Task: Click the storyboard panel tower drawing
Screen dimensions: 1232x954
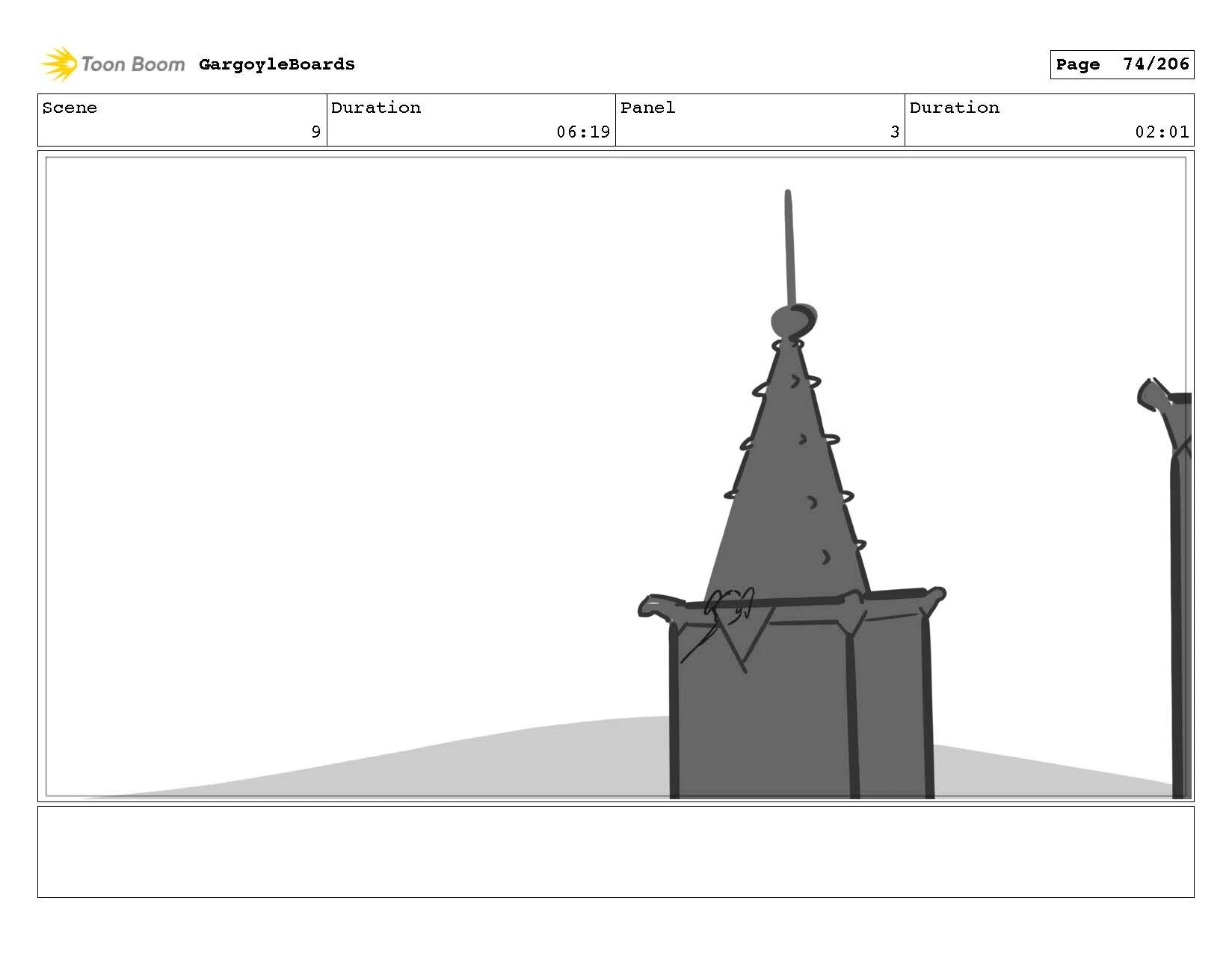Action: [x=792, y=495]
